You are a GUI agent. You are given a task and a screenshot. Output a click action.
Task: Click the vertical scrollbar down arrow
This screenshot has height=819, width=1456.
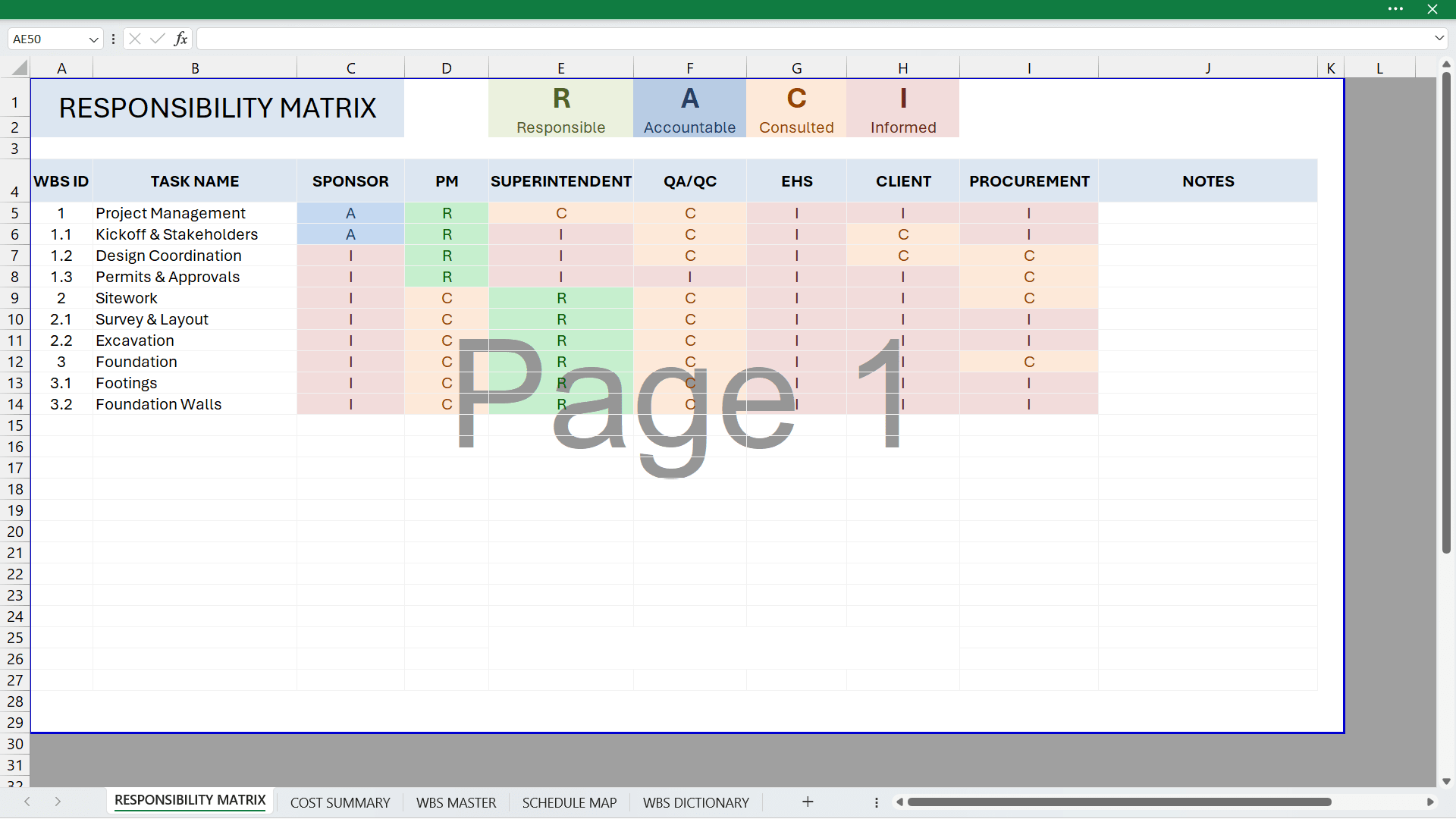pos(1446,781)
